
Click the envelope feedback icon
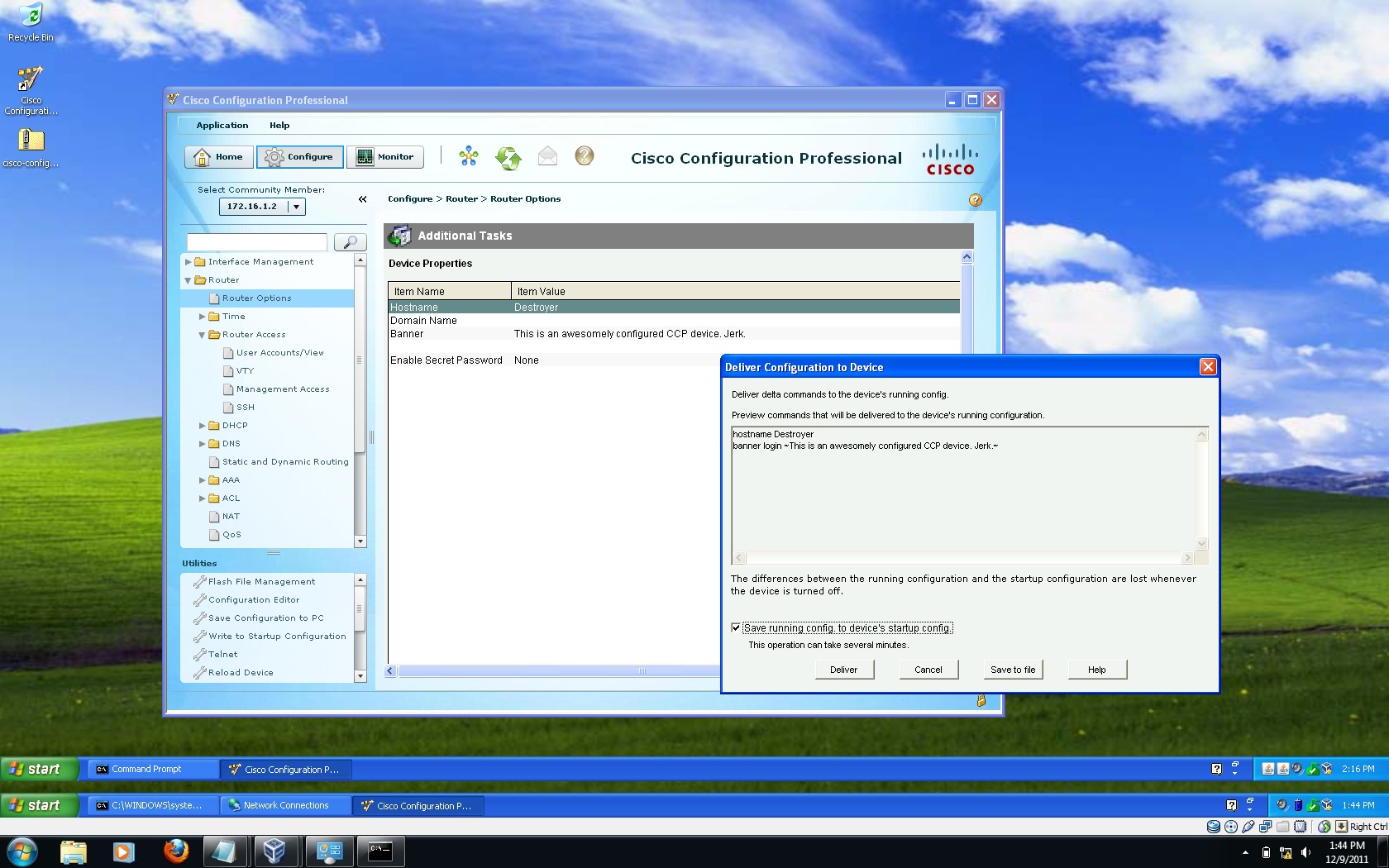(547, 156)
